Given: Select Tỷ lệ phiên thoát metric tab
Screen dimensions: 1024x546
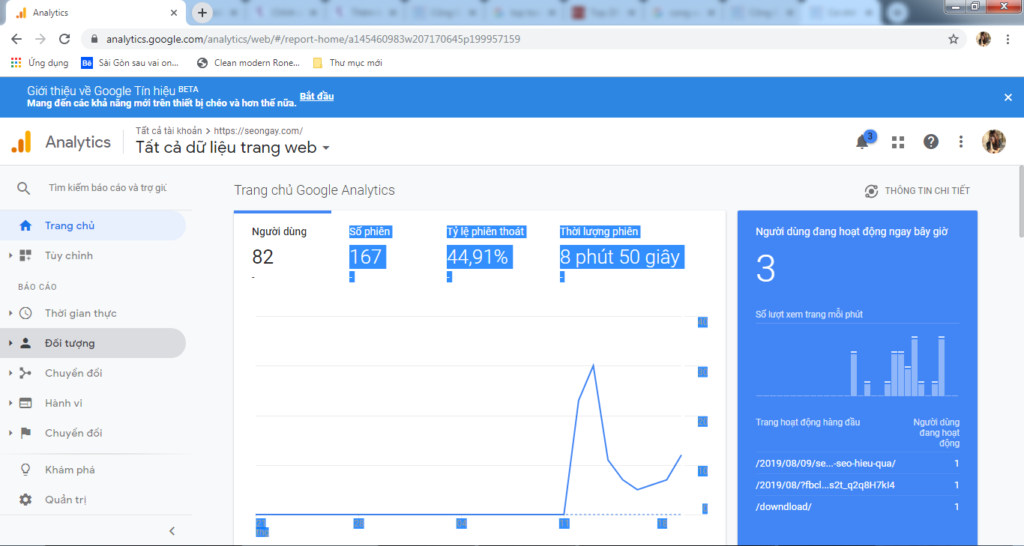Looking at the screenshot, I should click(x=485, y=255).
